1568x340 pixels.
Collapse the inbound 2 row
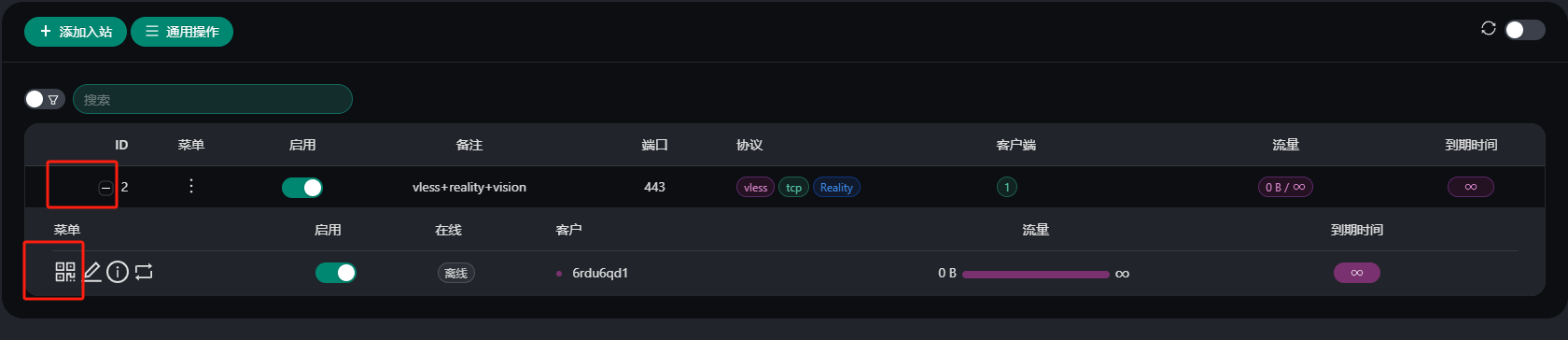pos(105,188)
